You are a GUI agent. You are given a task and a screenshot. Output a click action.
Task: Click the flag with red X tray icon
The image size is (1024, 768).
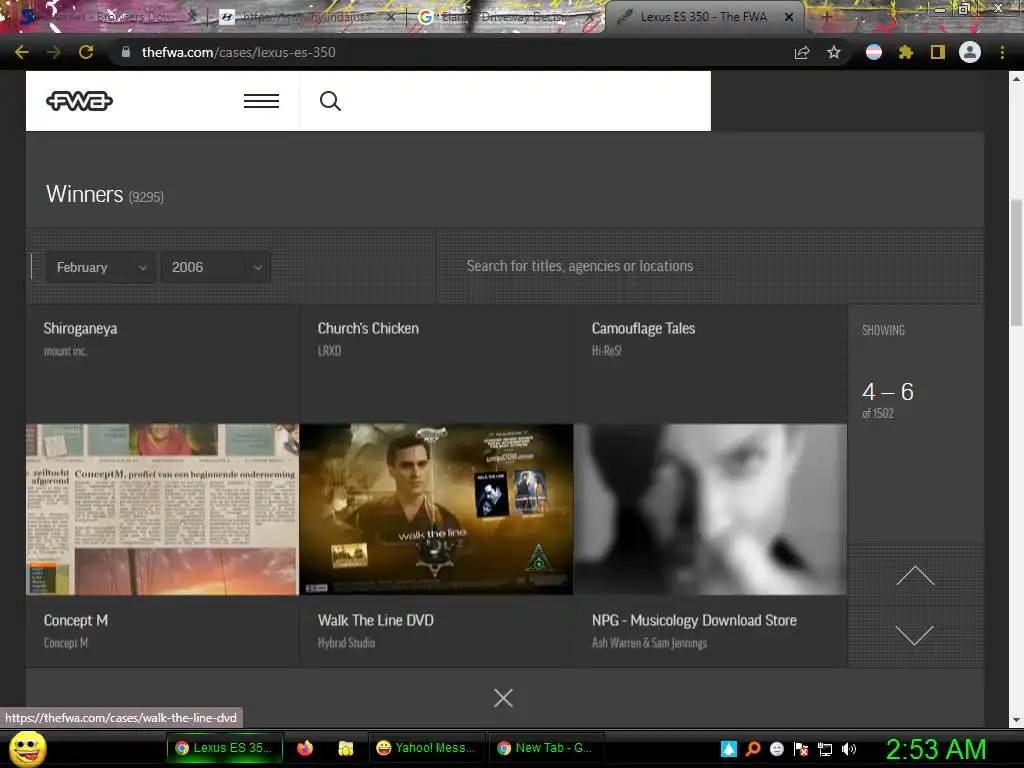coord(801,749)
